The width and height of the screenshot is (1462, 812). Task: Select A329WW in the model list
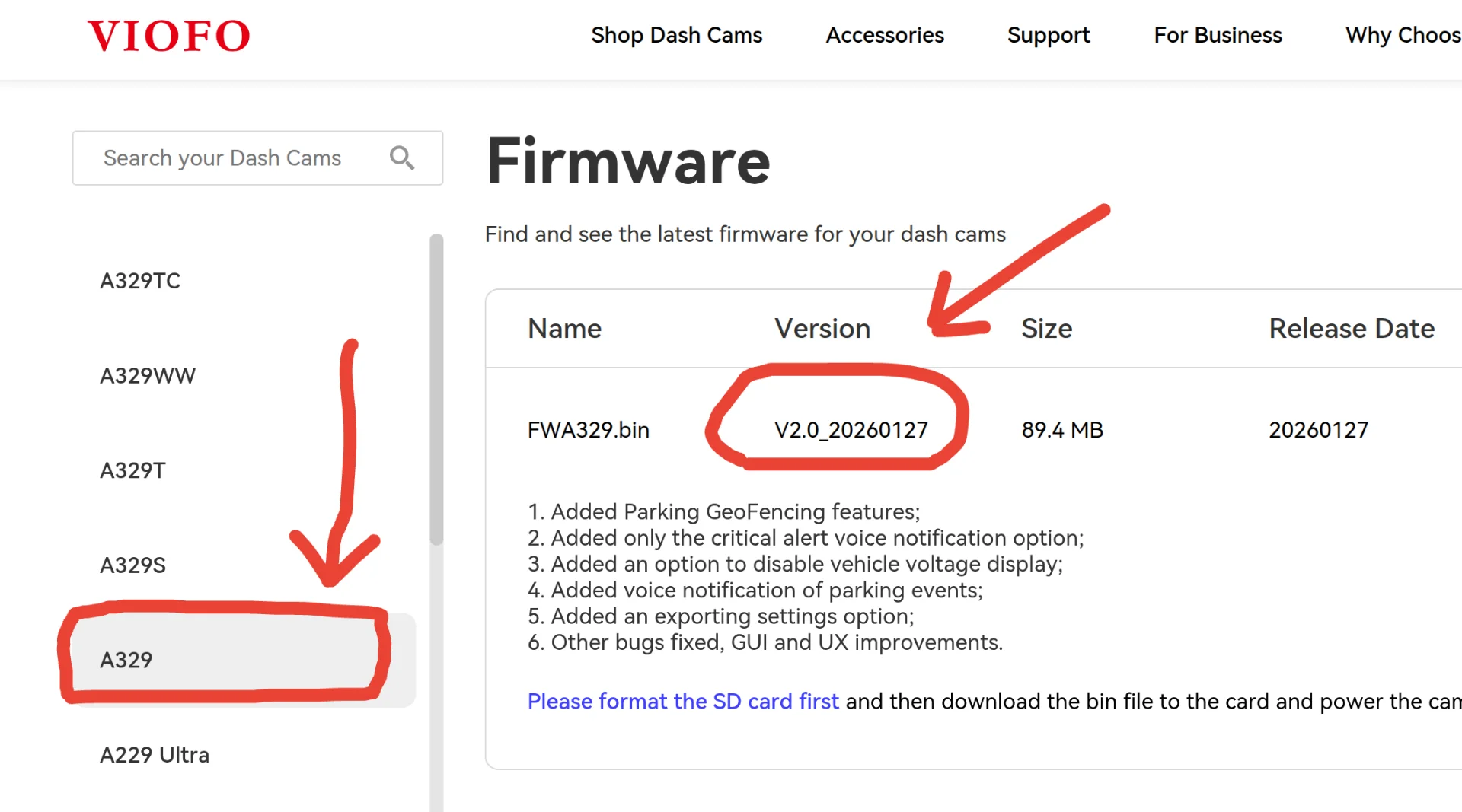(x=148, y=375)
